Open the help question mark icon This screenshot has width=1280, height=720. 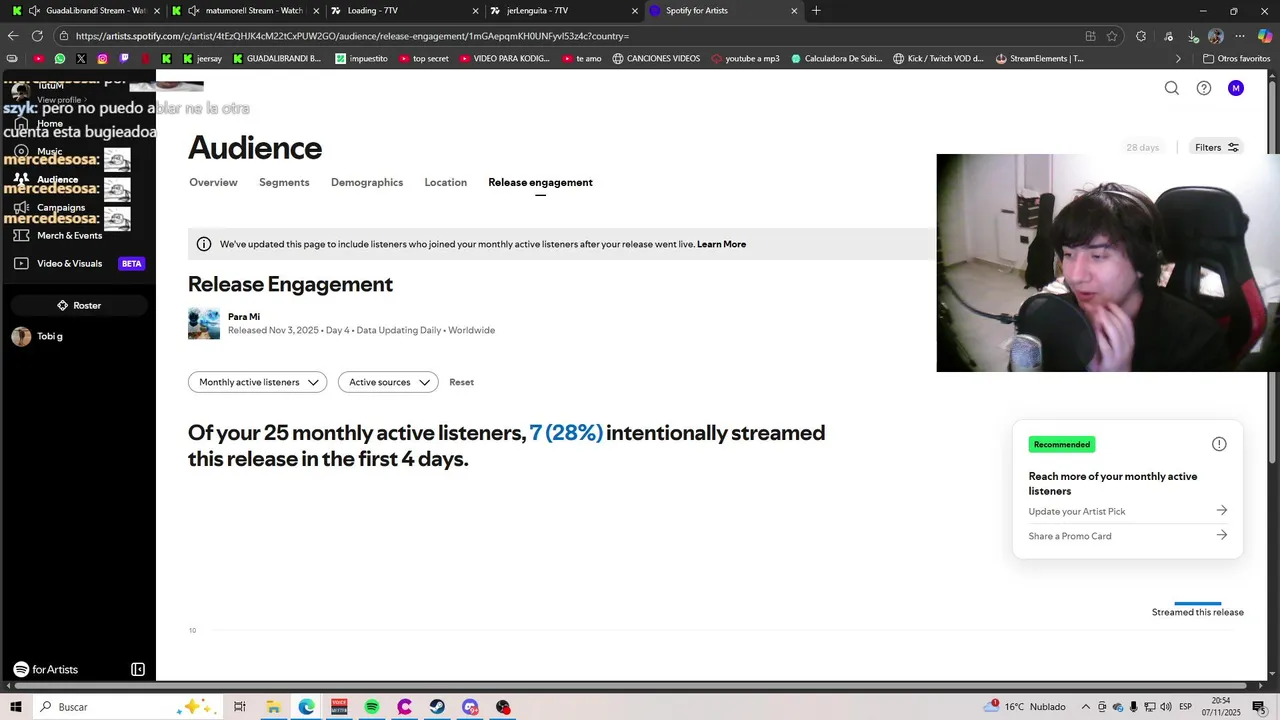(x=1204, y=88)
